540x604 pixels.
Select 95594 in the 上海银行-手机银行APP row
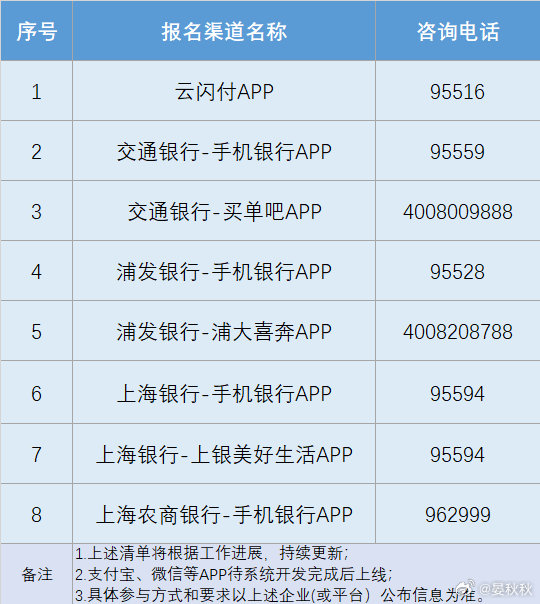[457, 394]
